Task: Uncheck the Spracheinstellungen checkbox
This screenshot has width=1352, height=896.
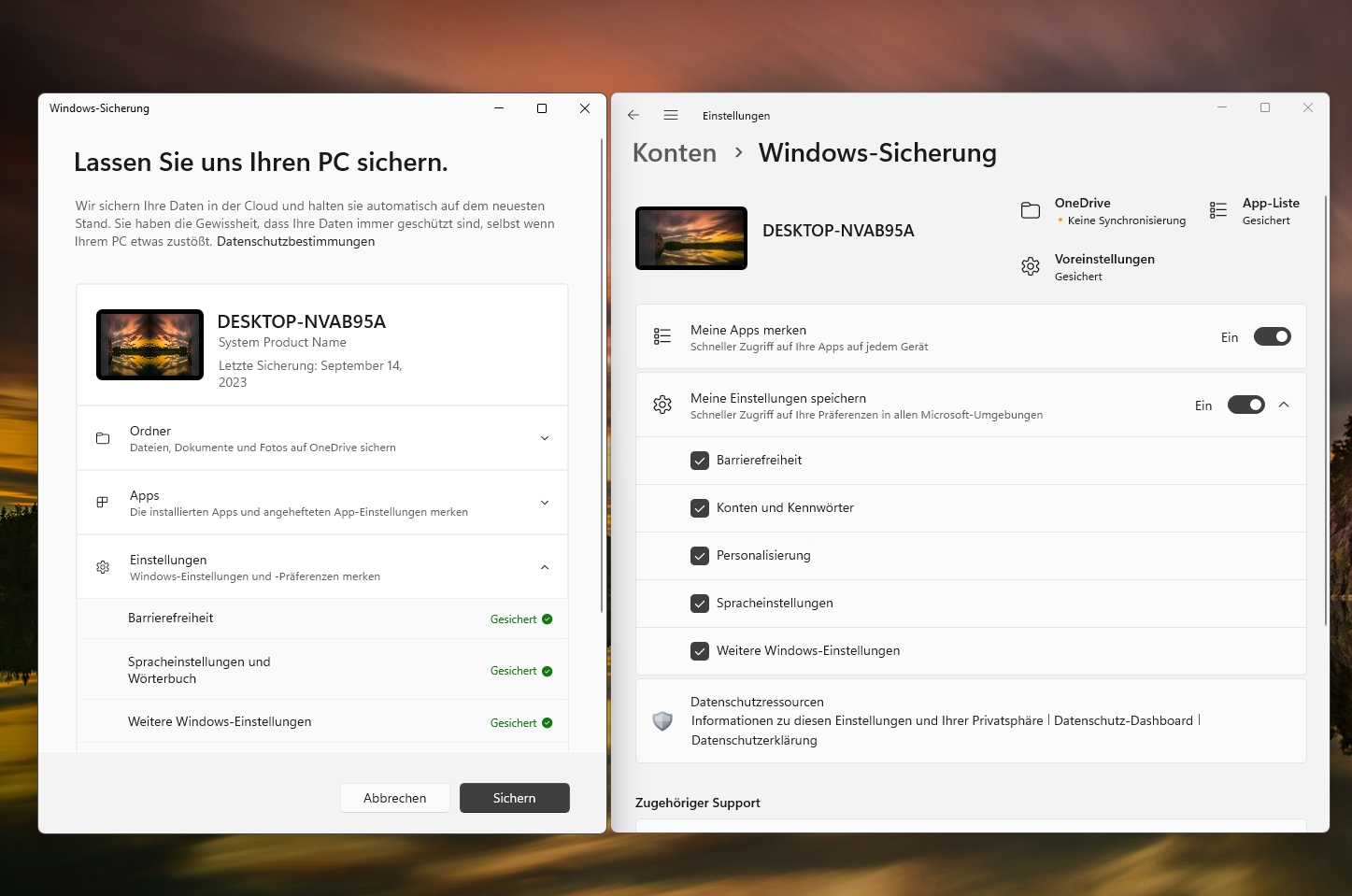Action: (x=700, y=604)
